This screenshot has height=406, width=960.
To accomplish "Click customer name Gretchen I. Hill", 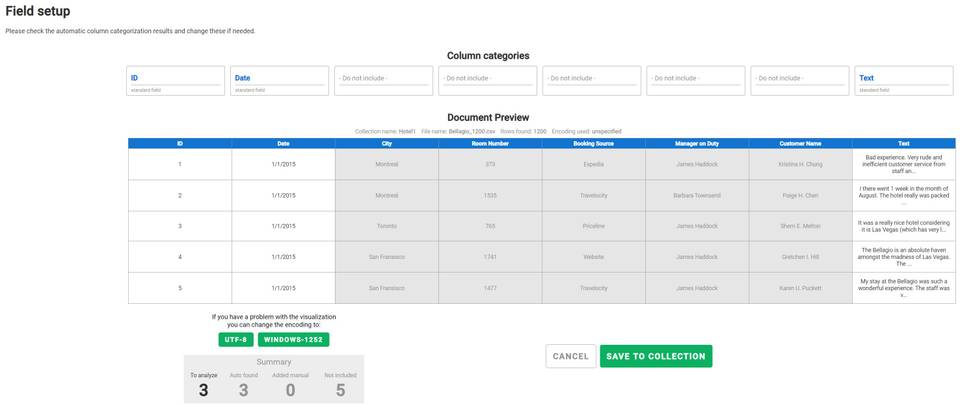I will [x=800, y=257].
